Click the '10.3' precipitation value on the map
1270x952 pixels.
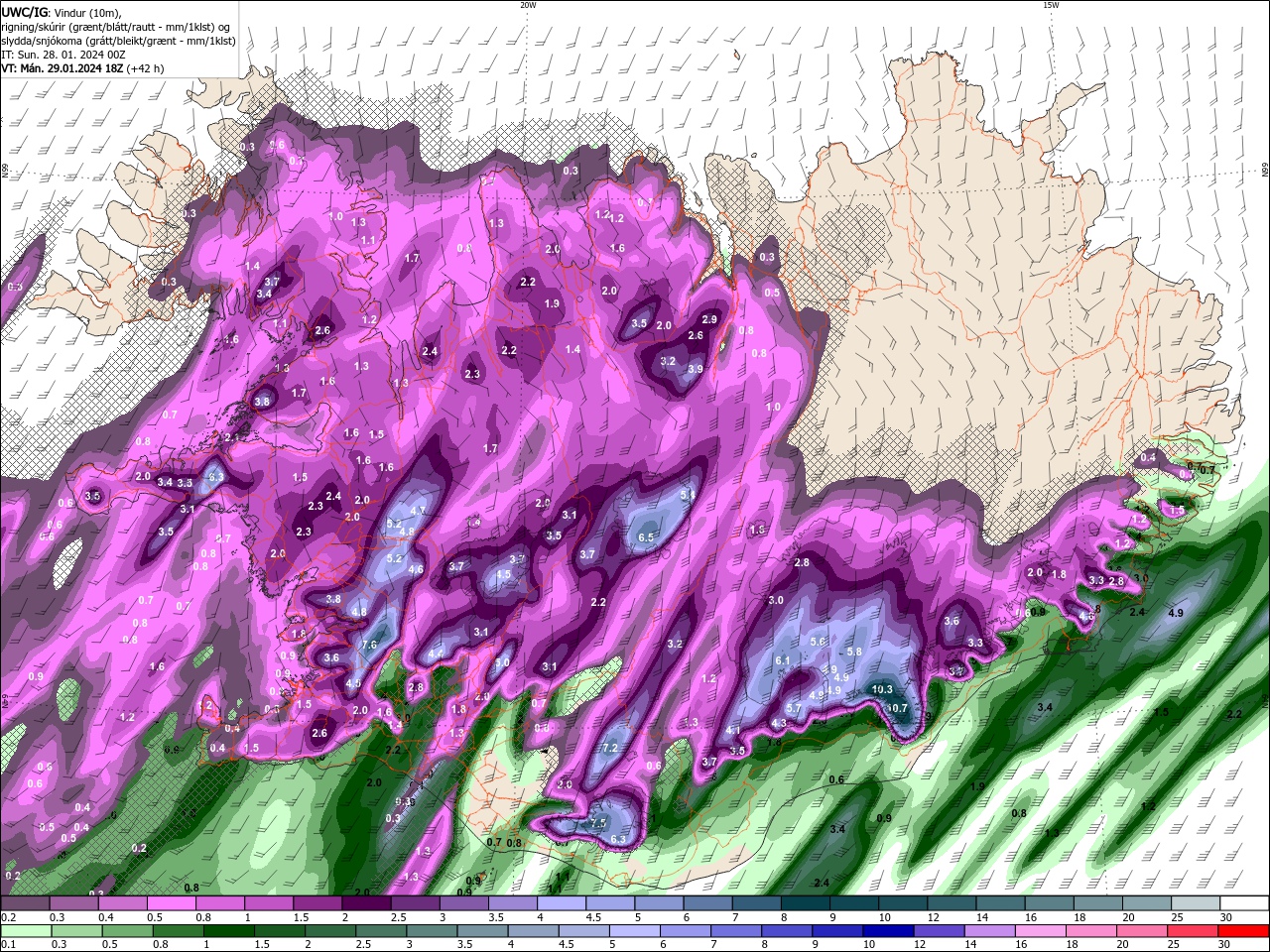(x=881, y=689)
